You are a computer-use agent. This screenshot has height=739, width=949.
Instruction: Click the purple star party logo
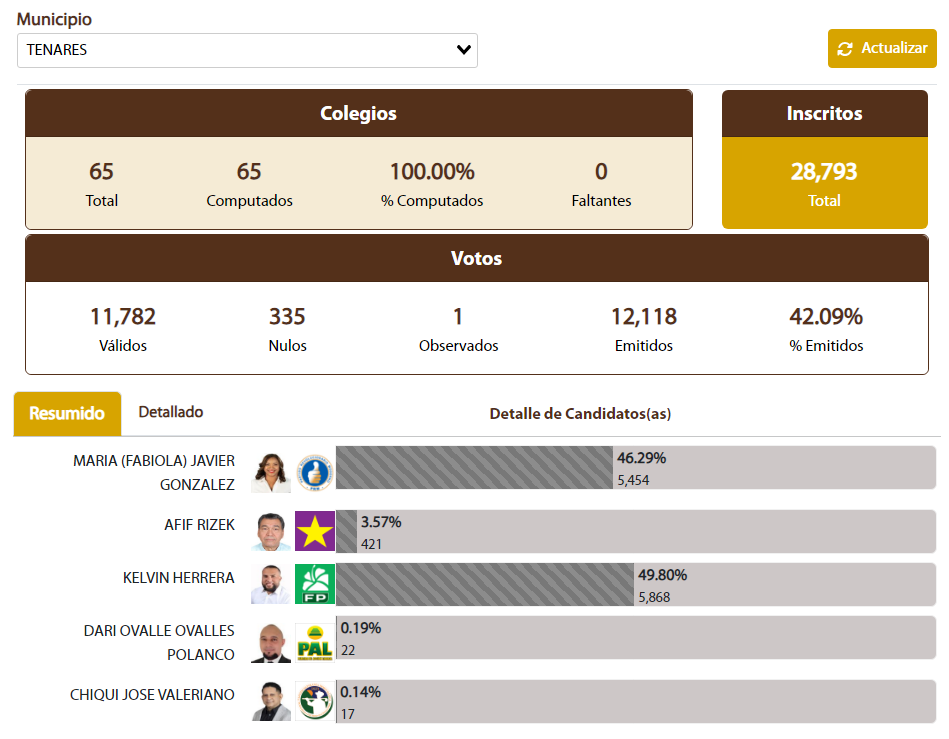click(315, 531)
